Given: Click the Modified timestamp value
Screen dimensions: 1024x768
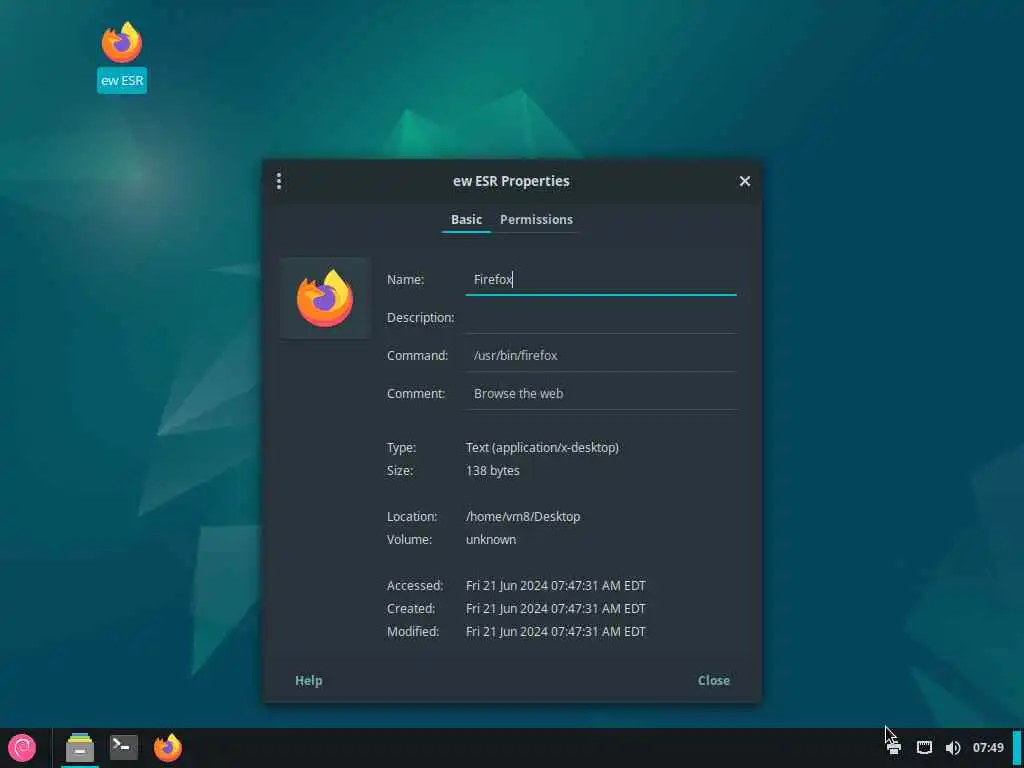Looking at the screenshot, I should pos(556,632).
